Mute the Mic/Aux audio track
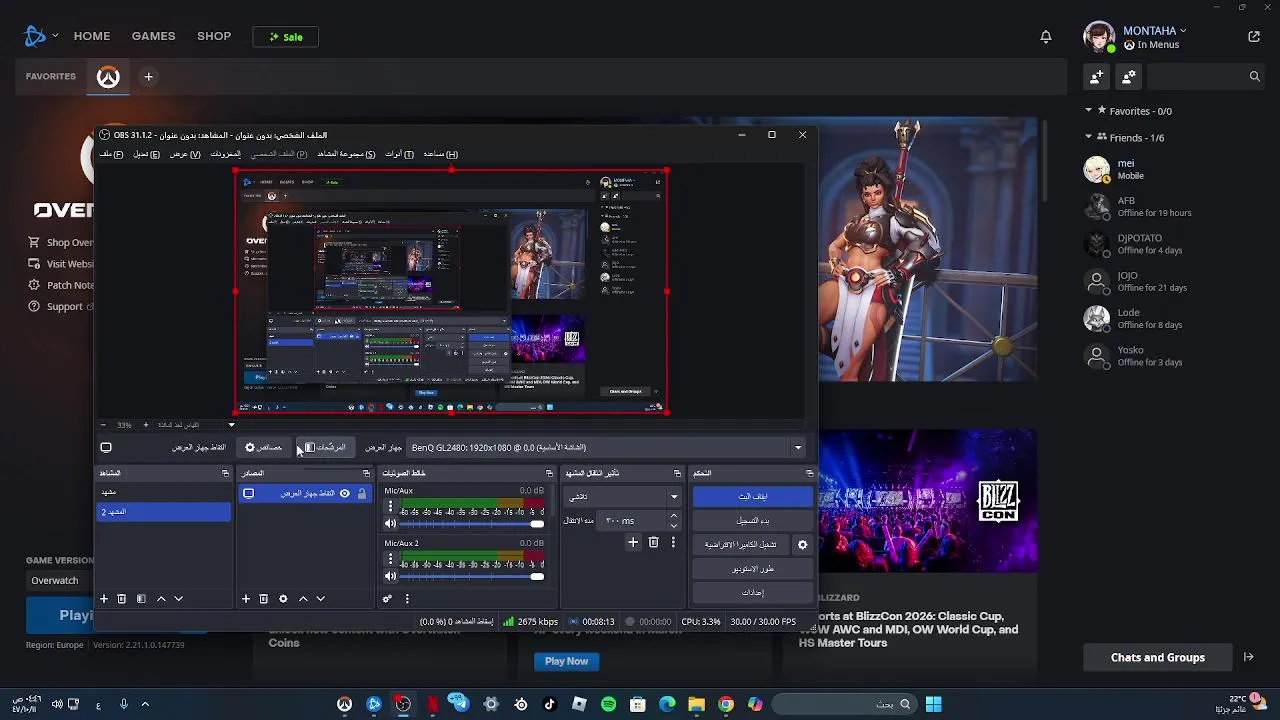 pyautogui.click(x=391, y=523)
